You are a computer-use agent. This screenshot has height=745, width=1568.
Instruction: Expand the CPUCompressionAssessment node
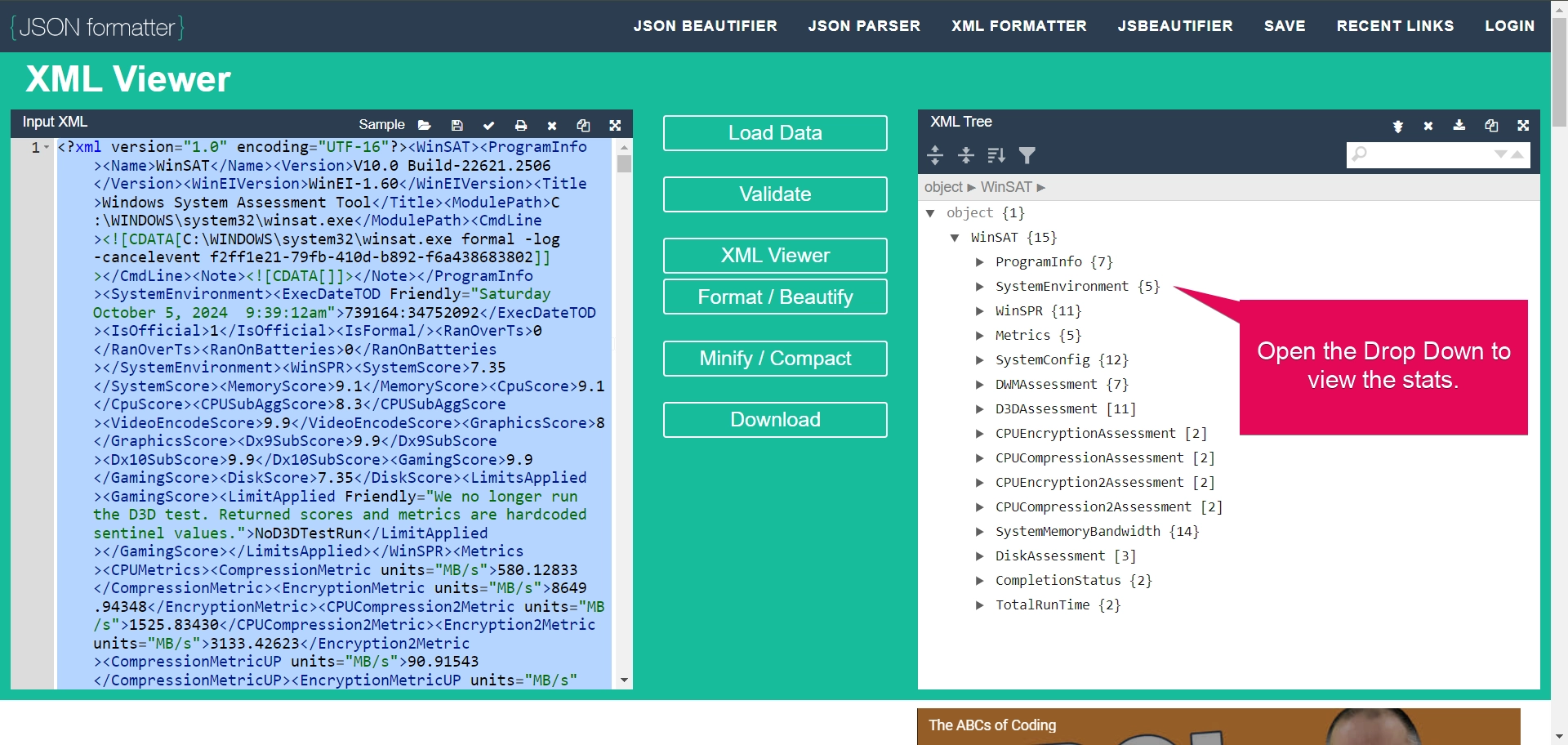[x=979, y=458]
